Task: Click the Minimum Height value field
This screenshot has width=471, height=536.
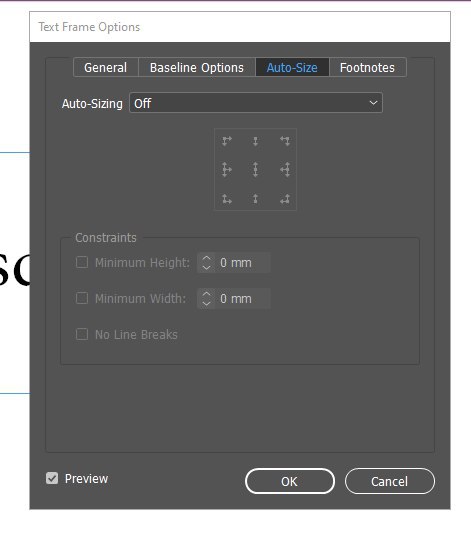Action: 242,263
